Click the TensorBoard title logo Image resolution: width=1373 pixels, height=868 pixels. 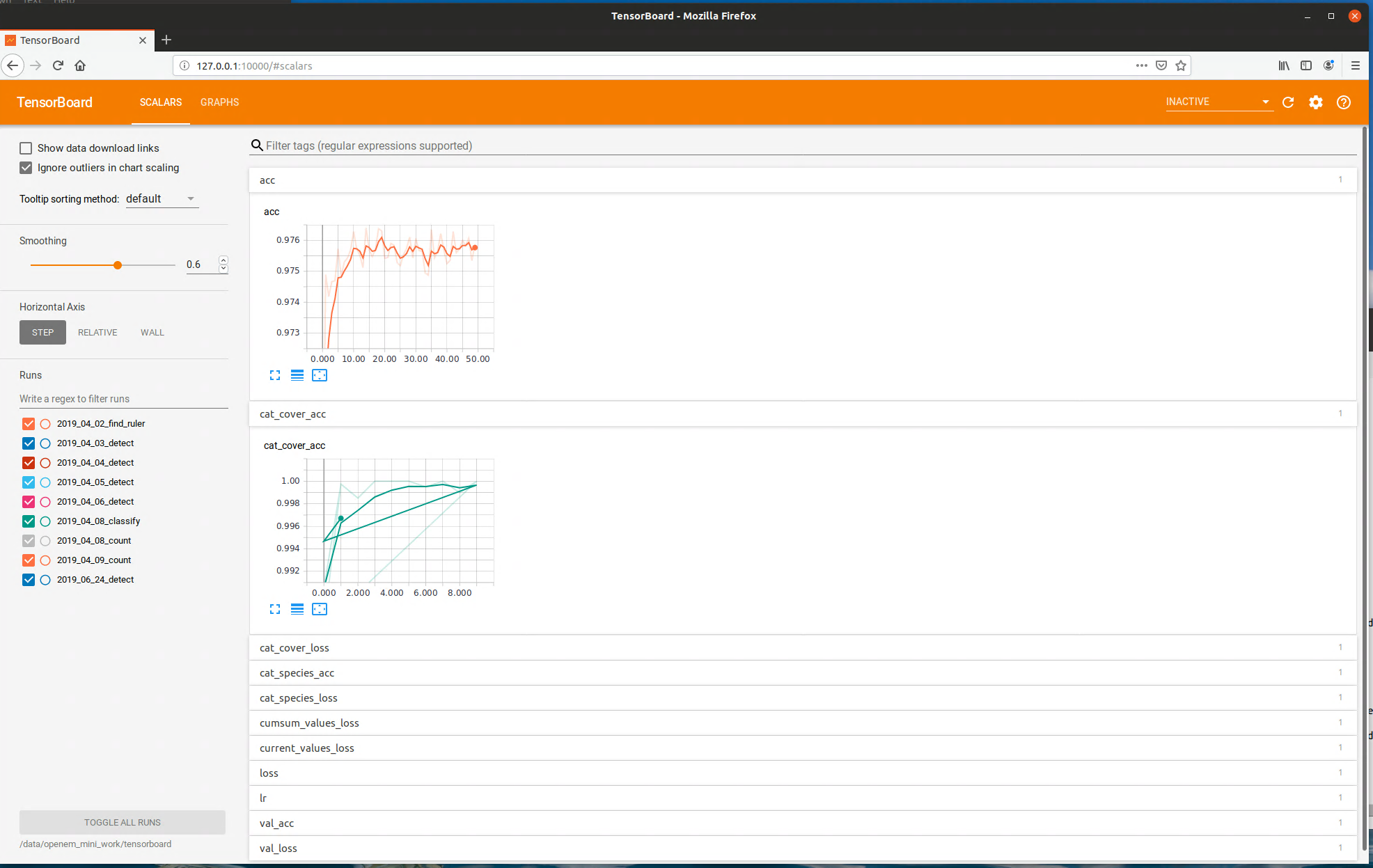[x=54, y=102]
